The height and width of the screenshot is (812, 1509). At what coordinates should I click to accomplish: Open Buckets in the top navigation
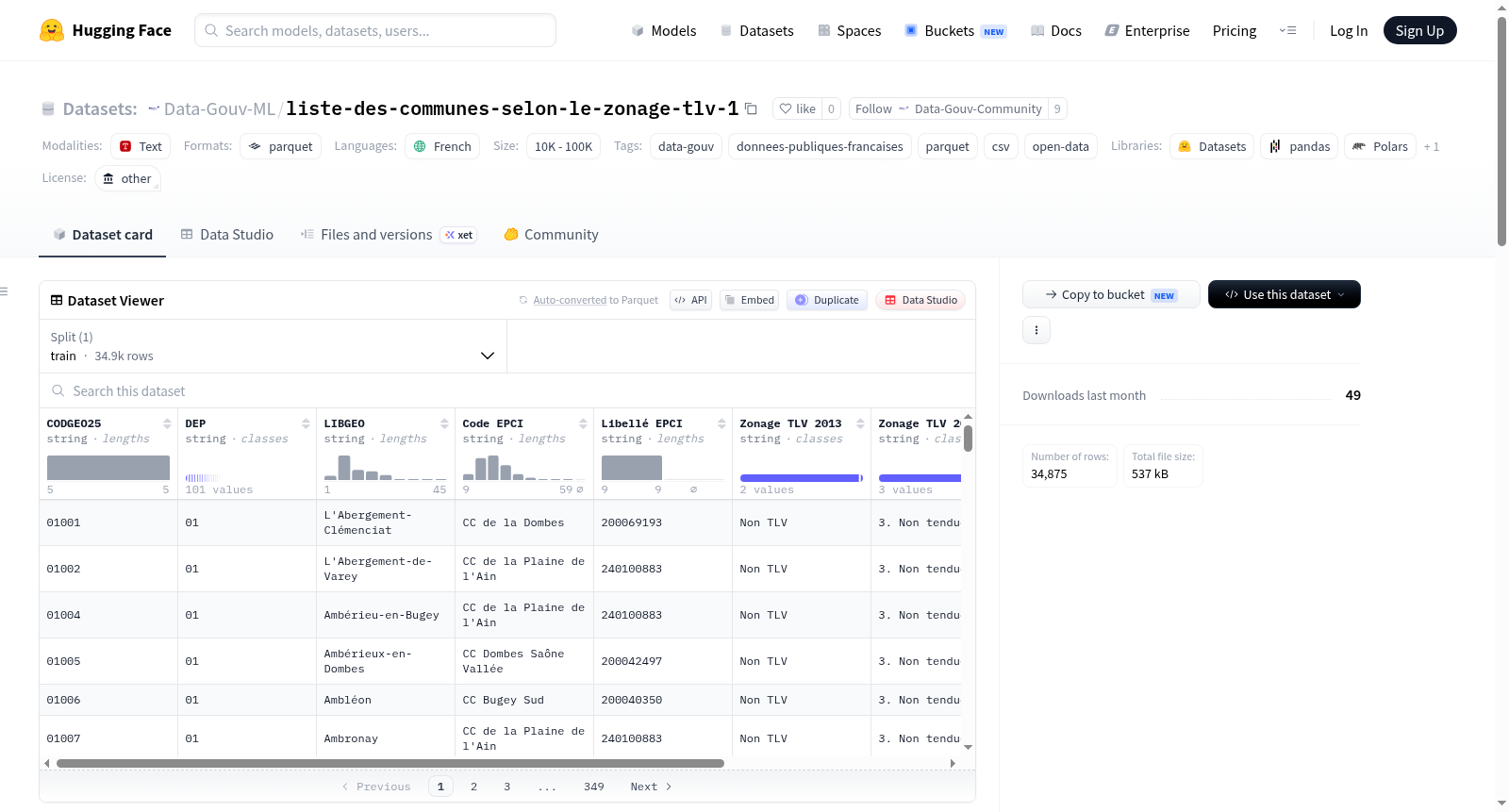954,30
